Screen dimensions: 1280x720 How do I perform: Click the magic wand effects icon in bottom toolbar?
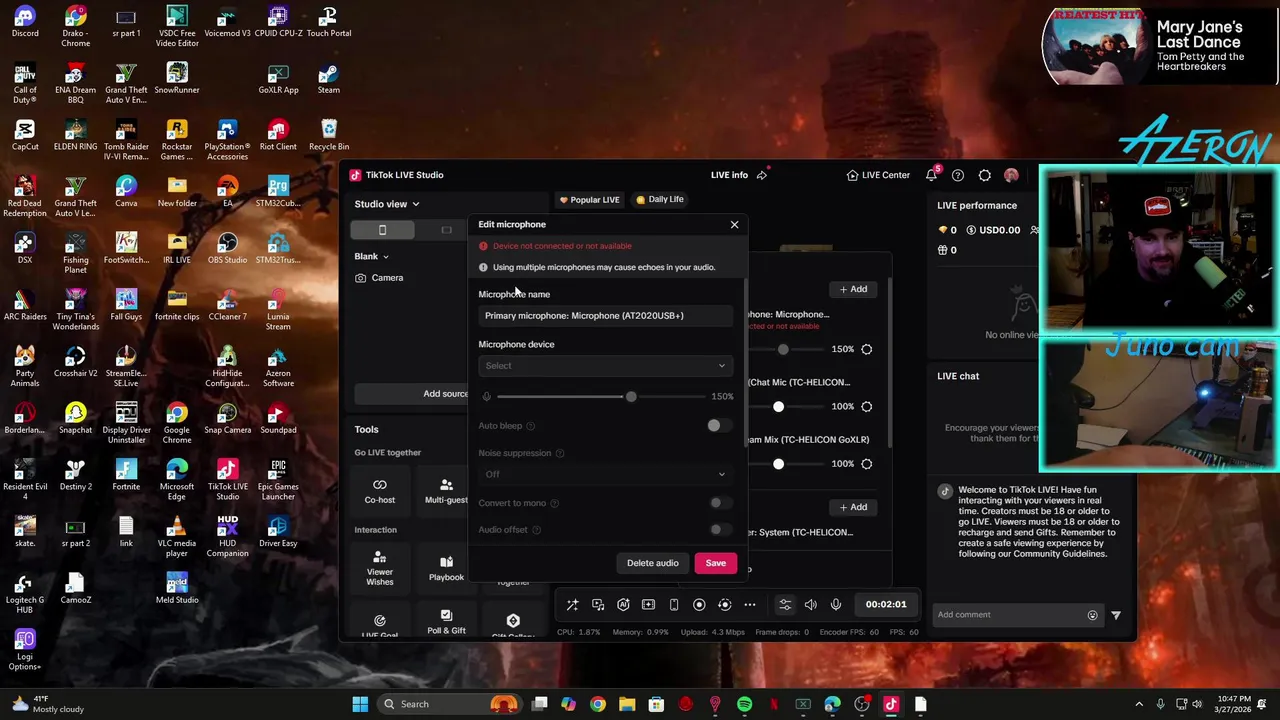(572, 604)
